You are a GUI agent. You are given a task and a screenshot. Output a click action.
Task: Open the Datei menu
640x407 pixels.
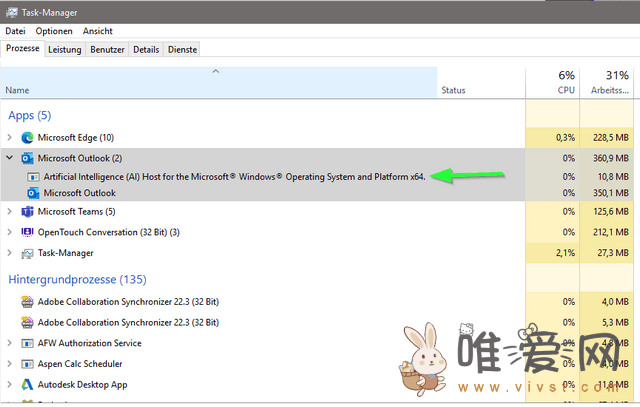click(15, 31)
